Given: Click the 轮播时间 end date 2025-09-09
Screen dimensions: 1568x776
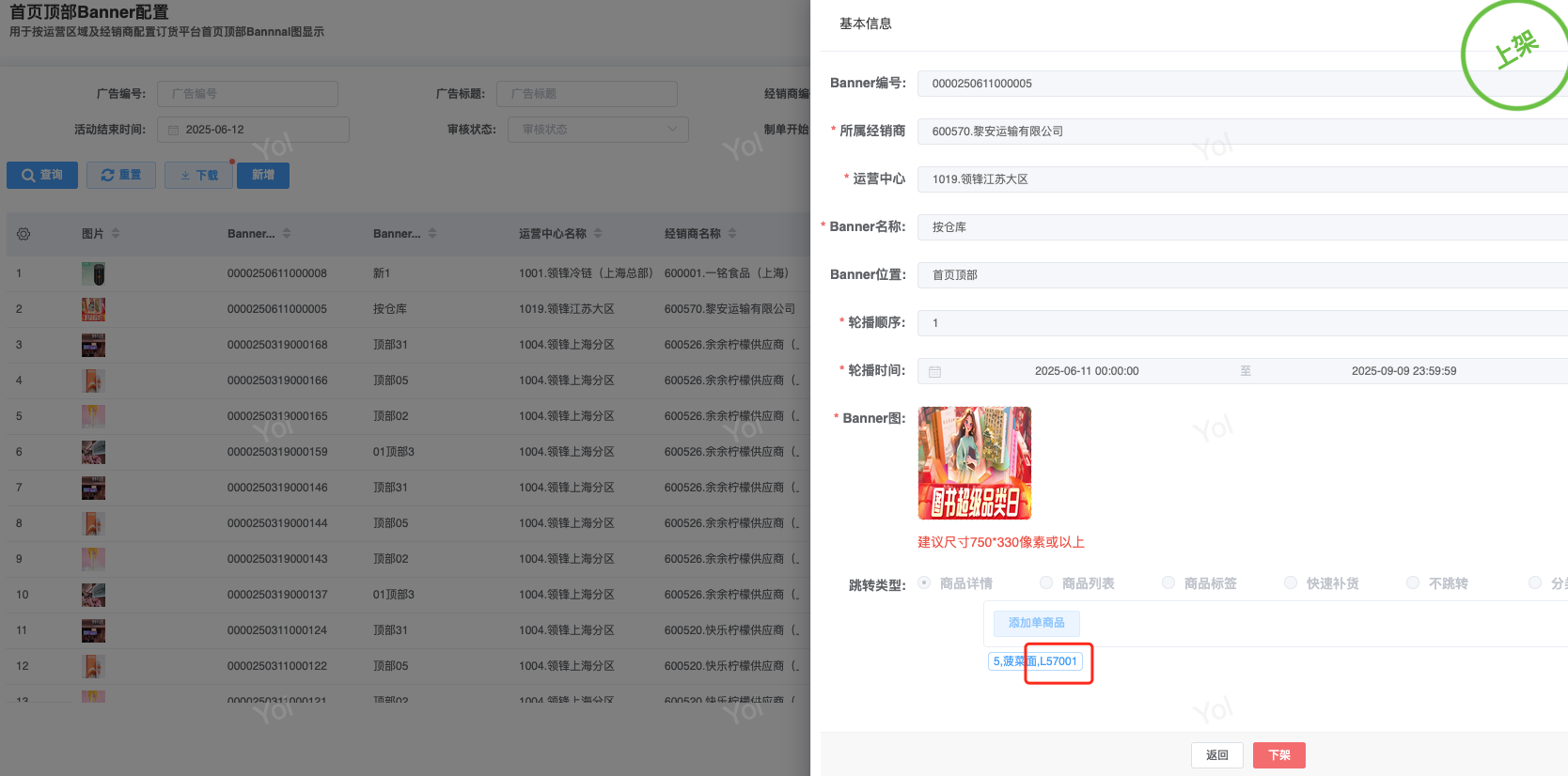Looking at the screenshot, I should [1404, 371].
